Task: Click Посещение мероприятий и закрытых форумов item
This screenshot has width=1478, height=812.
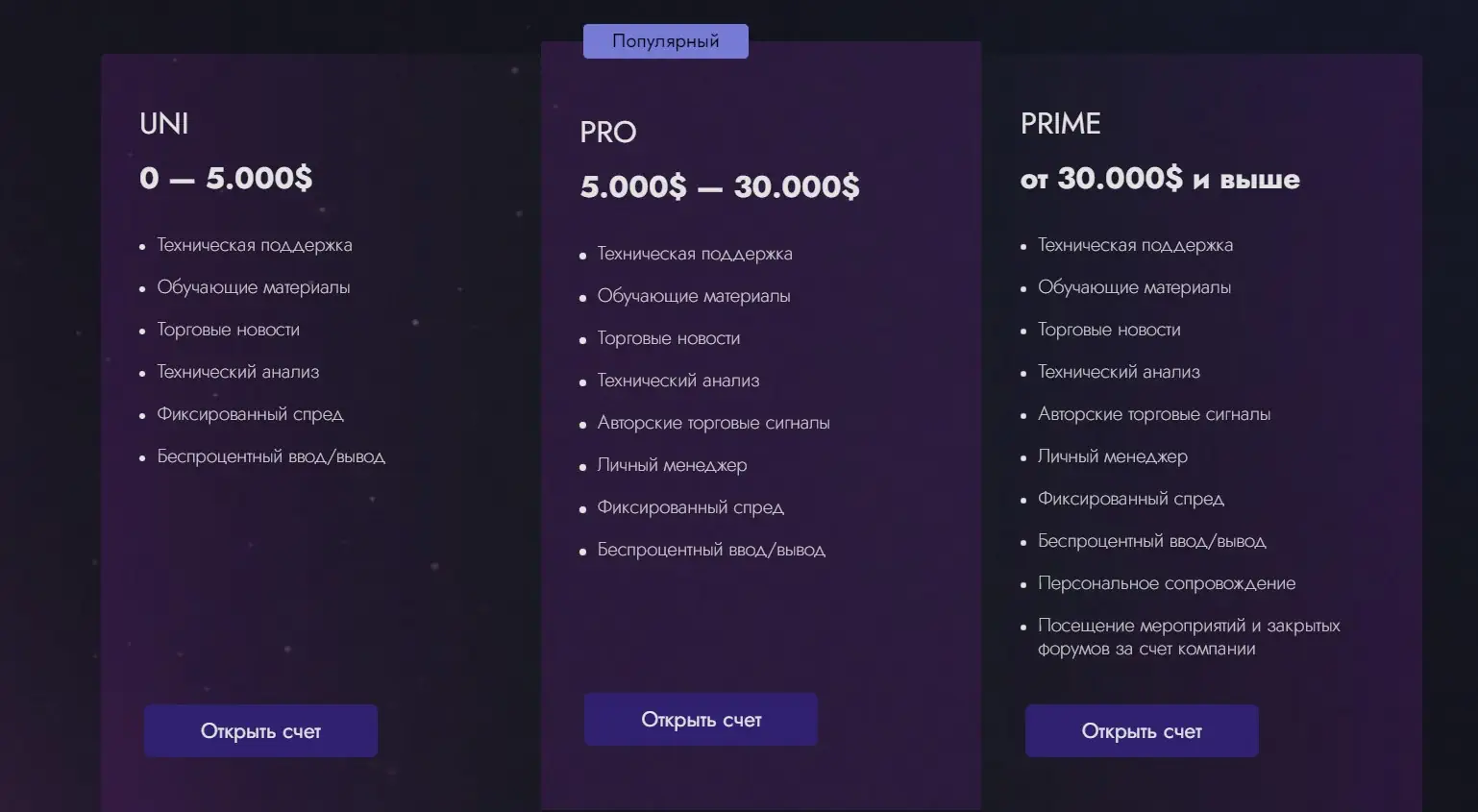Action: [x=1189, y=637]
